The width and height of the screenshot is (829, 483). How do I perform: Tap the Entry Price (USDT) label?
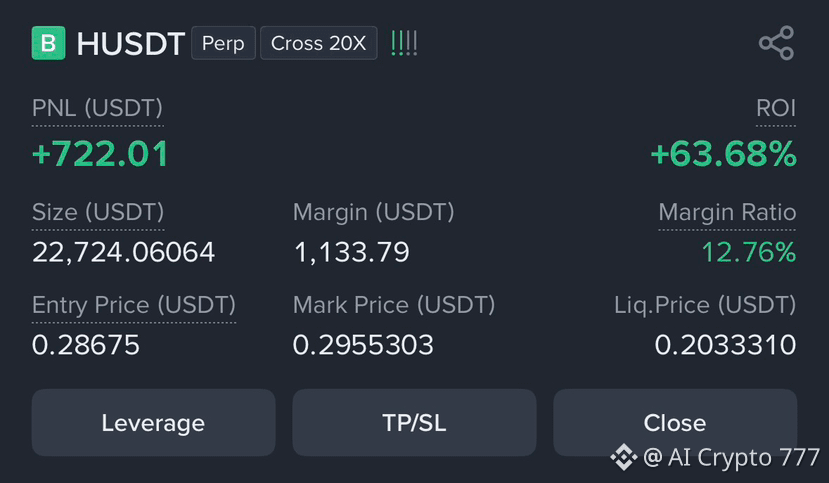(134, 305)
